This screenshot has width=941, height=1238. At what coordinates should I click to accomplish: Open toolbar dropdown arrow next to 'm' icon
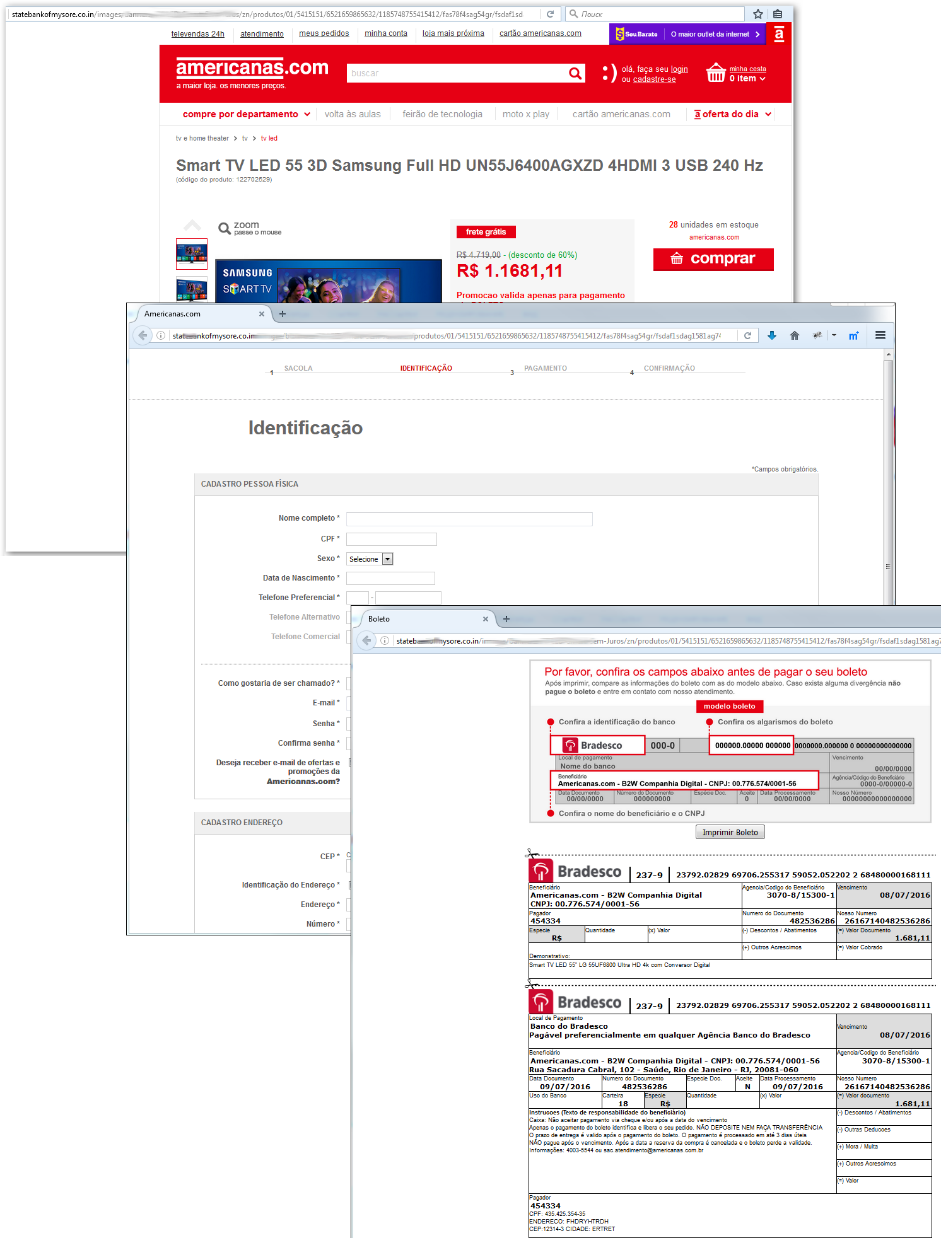click(834, 336)
